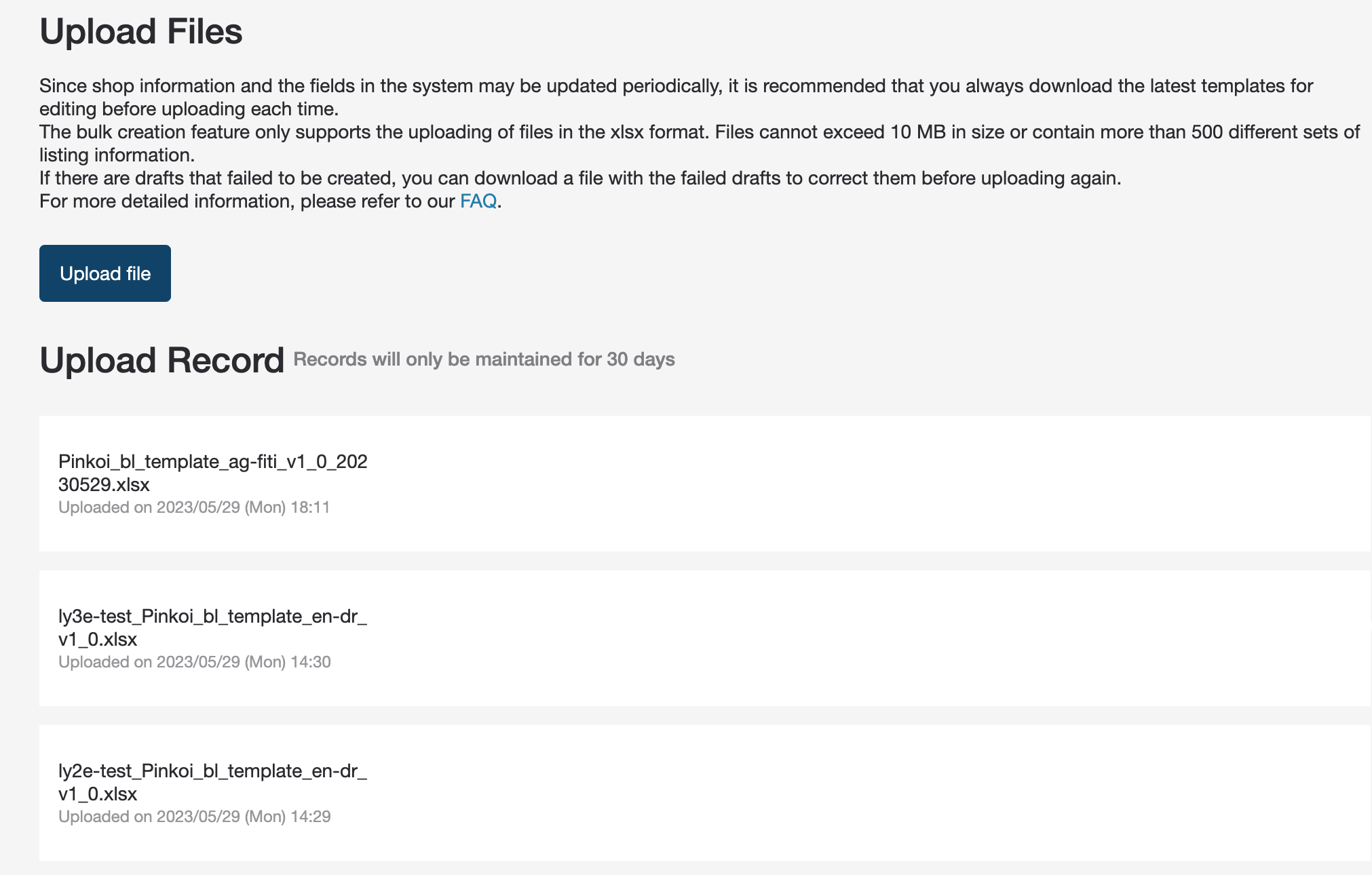
Task: Click the Upload Files heading
Action: pyautogui.click(x=141, y=31)
